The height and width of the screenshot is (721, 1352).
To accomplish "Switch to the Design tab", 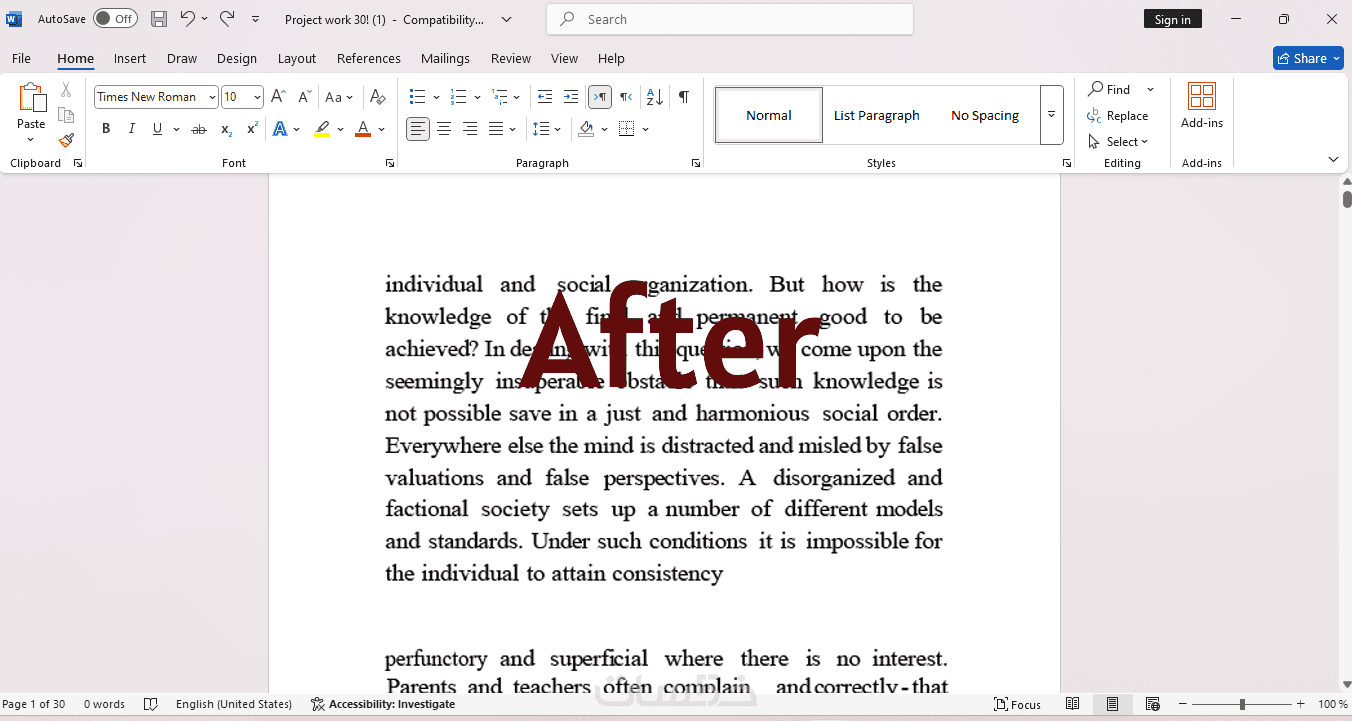I will click(237, 59).
